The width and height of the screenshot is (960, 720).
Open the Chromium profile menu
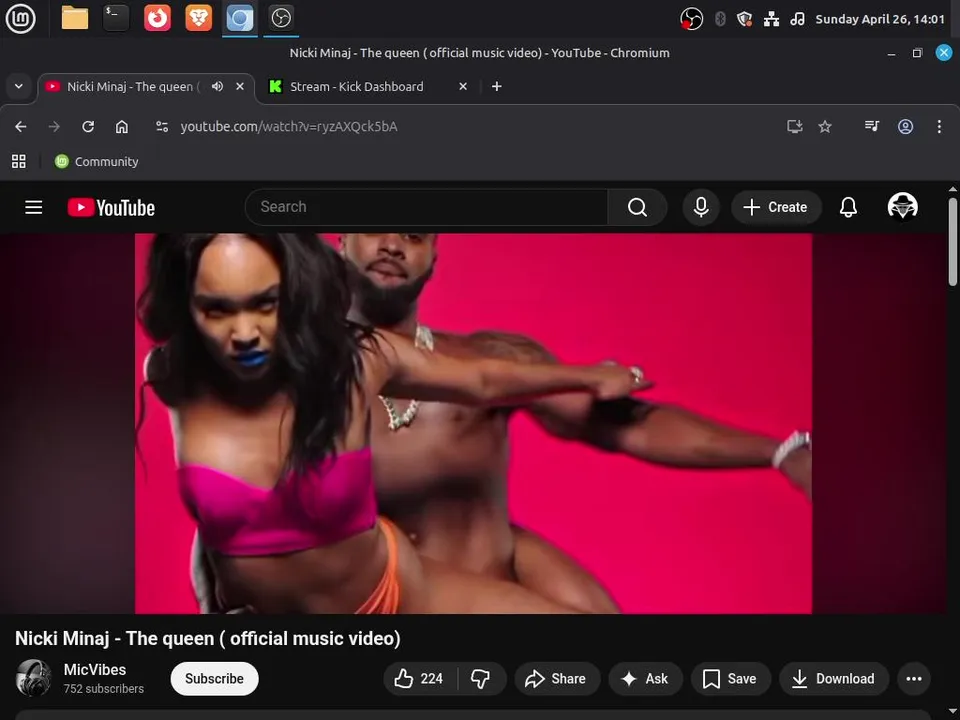coord(906,127)
